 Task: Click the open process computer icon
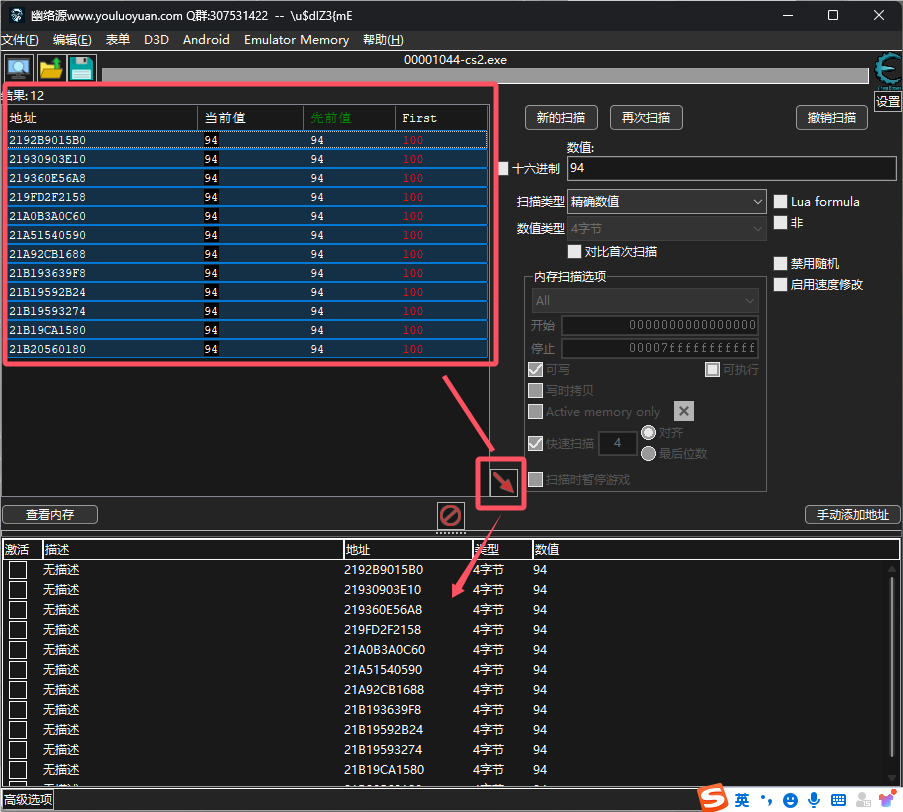click(18, 68)
